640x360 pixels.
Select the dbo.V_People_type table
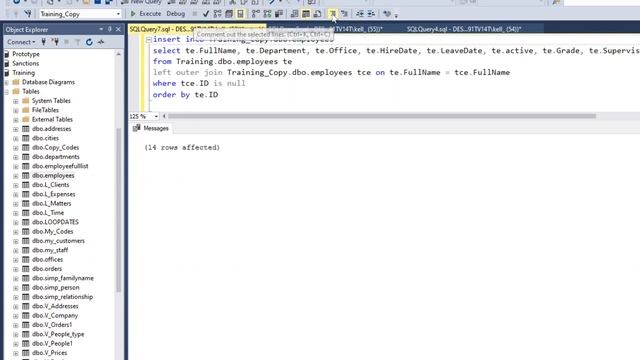pyautogui.click(x=58, y=334)
